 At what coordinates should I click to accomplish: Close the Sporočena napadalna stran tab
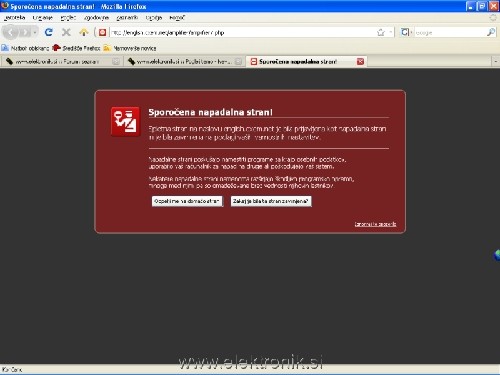(360, 61)
